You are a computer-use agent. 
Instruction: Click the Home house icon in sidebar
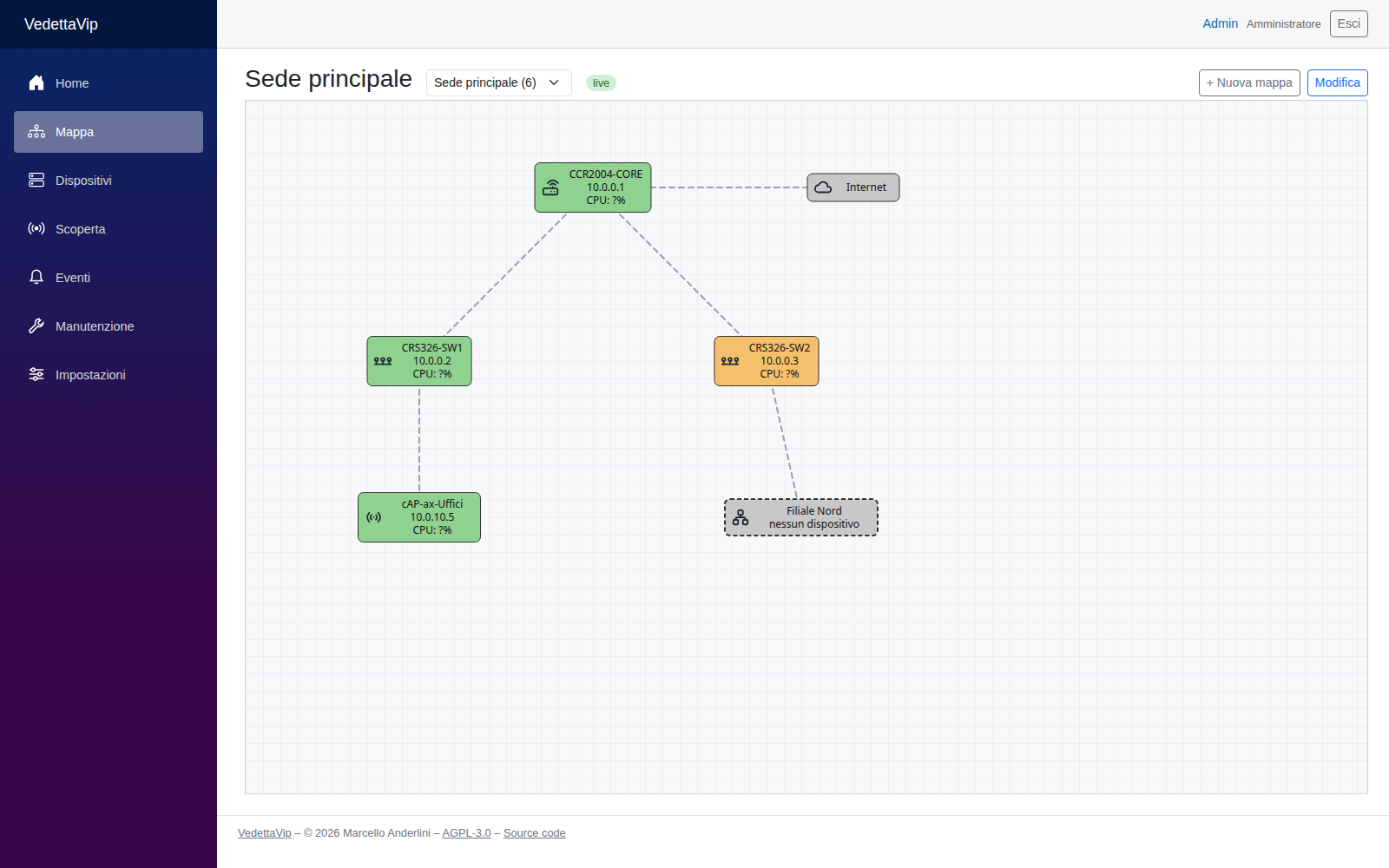point(36,83)
